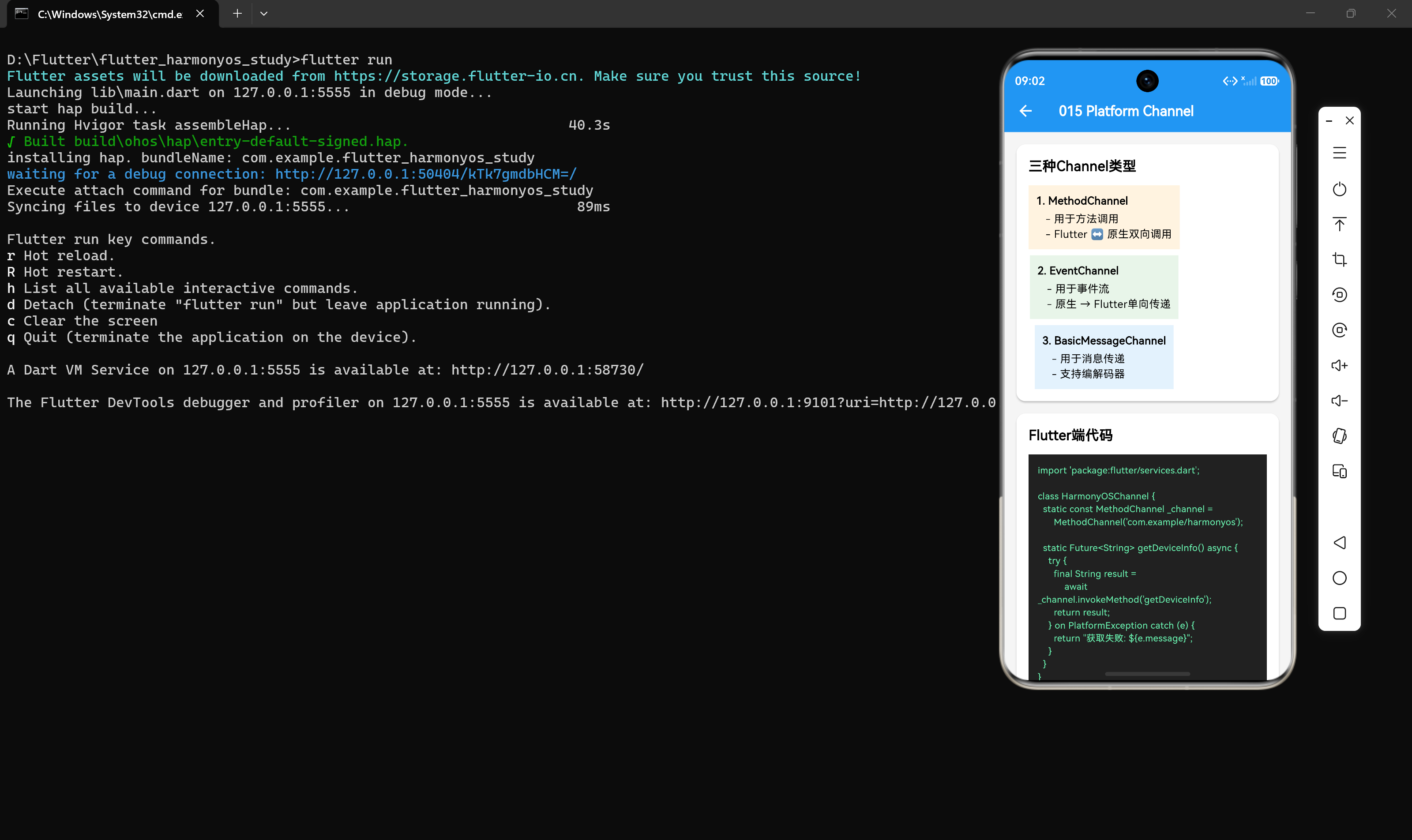Click the Flutter端代码 heading
Viewport: 1412px width, 840px height.
click(x=1070, y=435)
